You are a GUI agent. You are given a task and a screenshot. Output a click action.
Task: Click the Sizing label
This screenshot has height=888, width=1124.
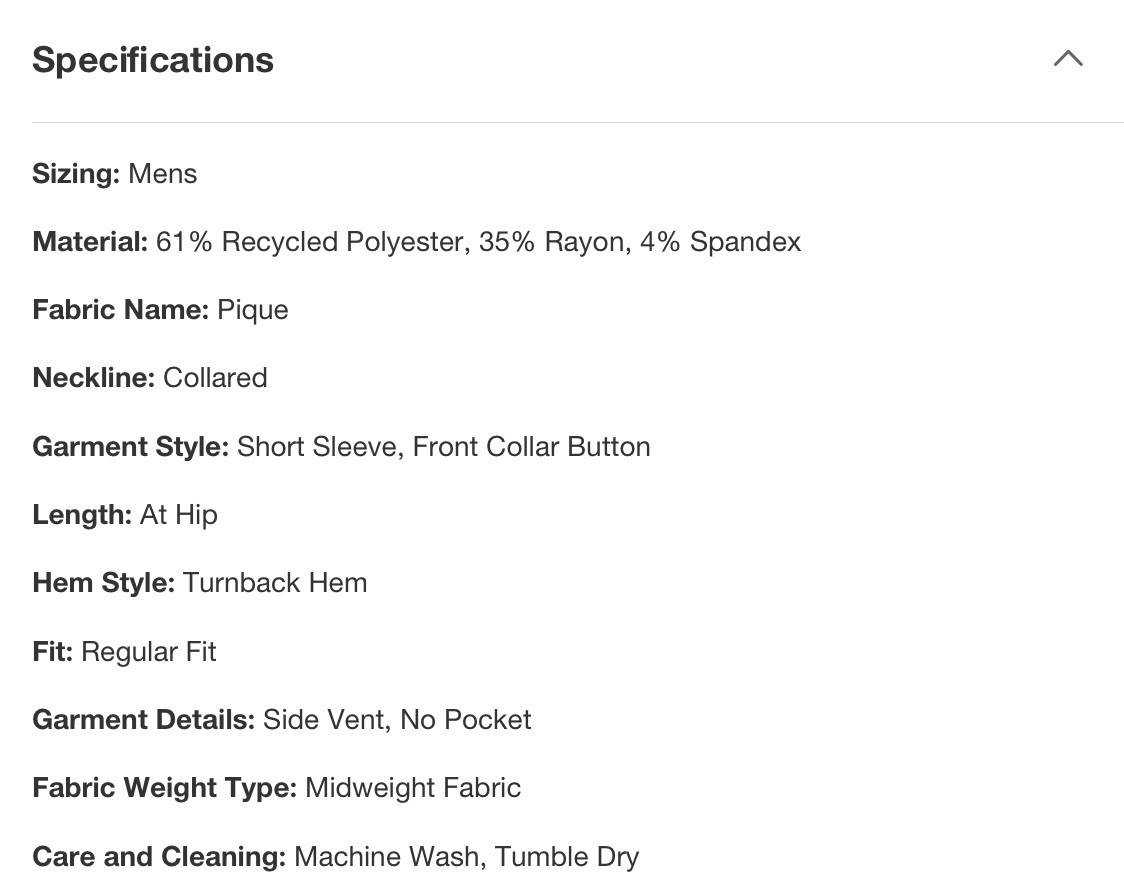click(76, 174)
